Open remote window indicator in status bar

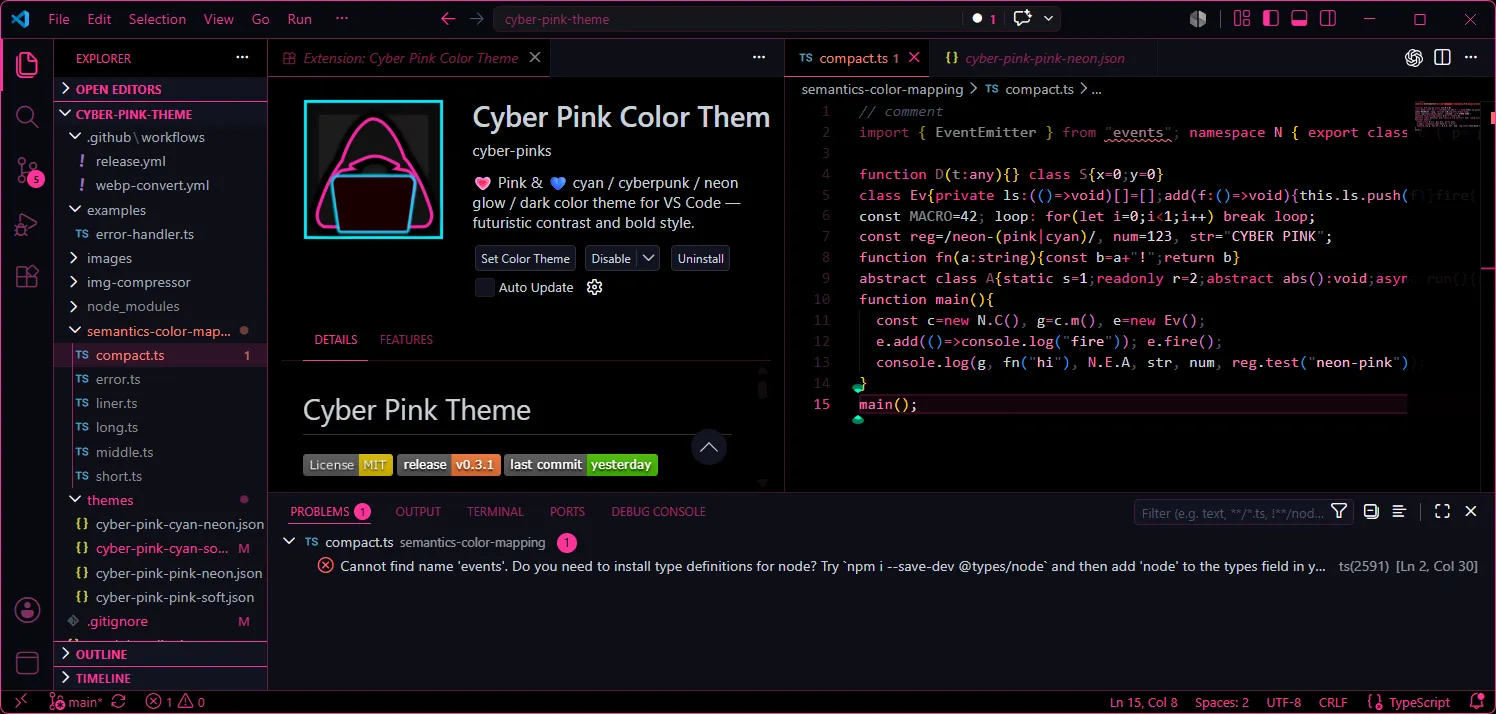pos(21,702)
